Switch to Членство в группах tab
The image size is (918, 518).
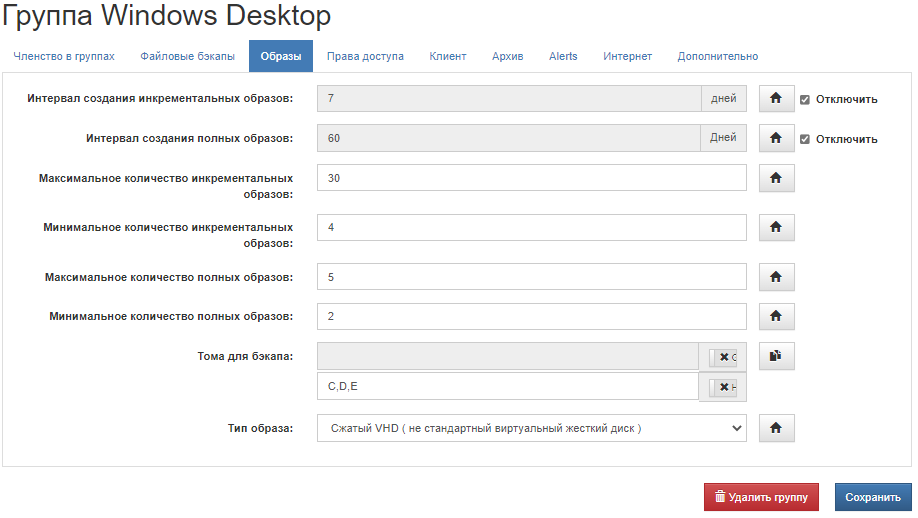[x=64, y=56]
